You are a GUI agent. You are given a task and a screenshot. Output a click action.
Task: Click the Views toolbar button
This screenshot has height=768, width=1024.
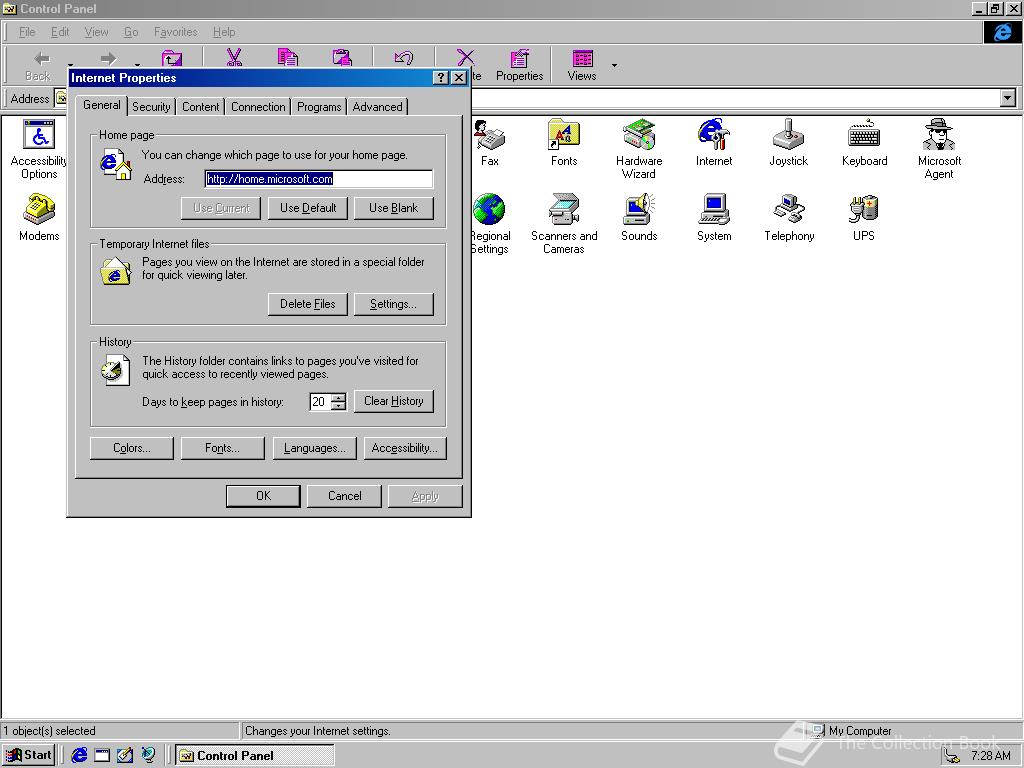click(x=581, y=65)
